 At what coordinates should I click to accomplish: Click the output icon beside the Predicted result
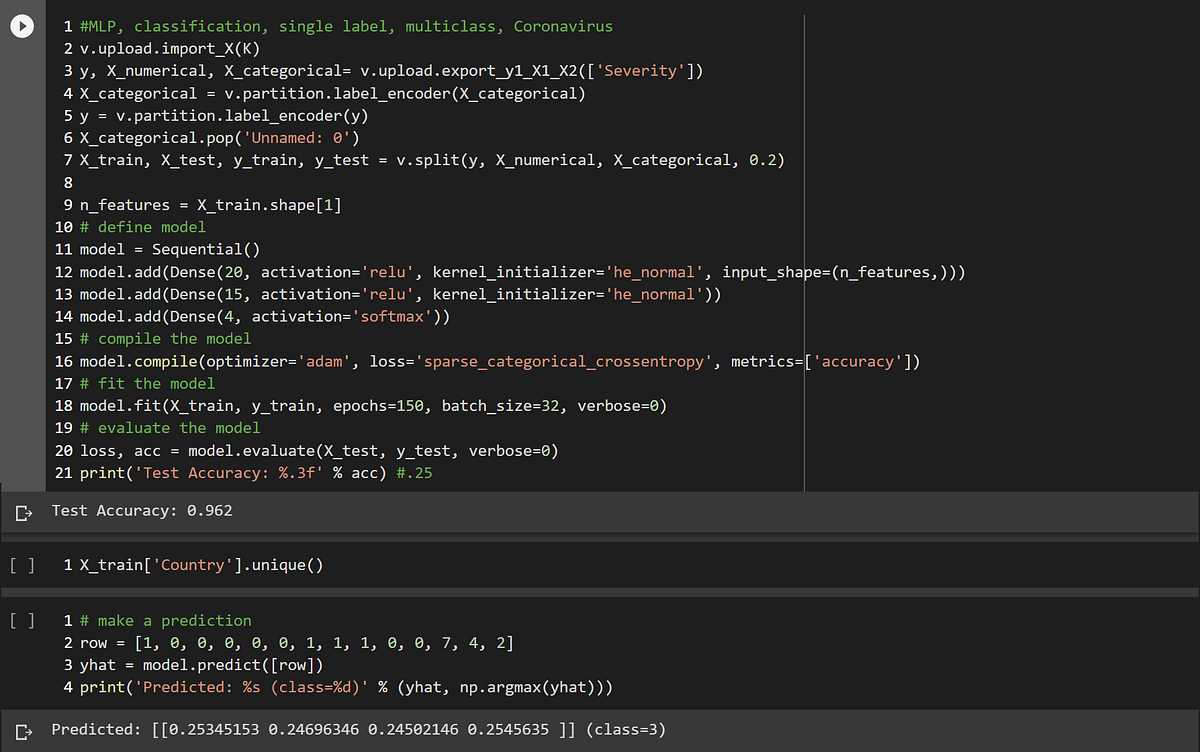pos(22,729)
